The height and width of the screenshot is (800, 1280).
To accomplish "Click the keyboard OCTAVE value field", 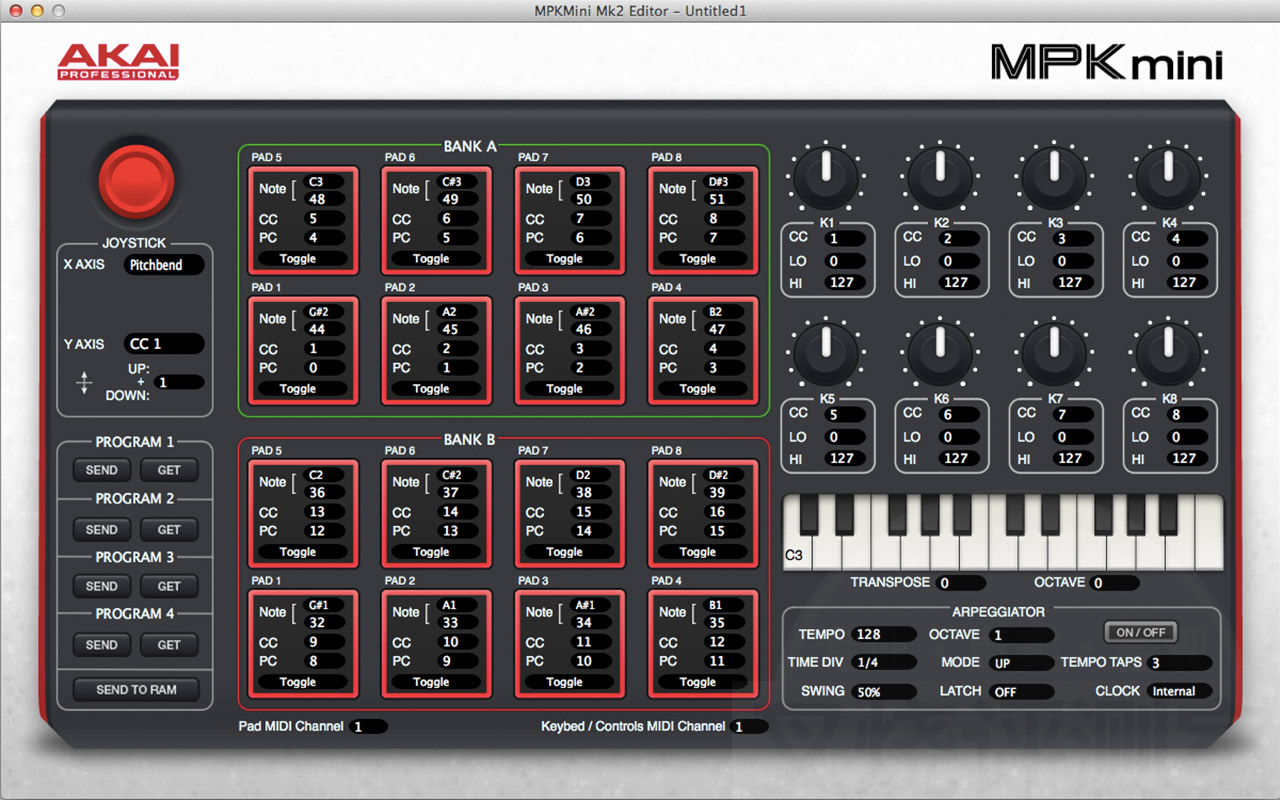I will click(x=1115, y=583).
